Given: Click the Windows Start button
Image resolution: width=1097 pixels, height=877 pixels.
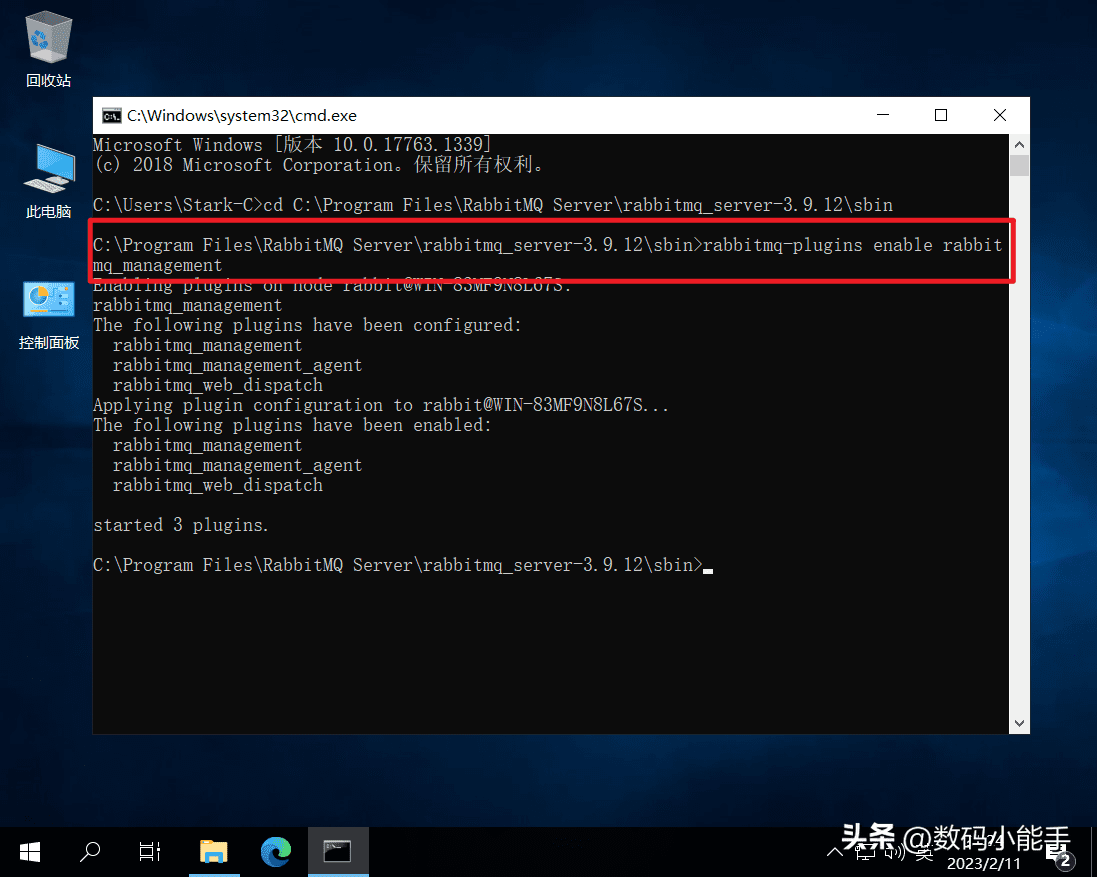Looking at the screenshot, I should 30,851.
